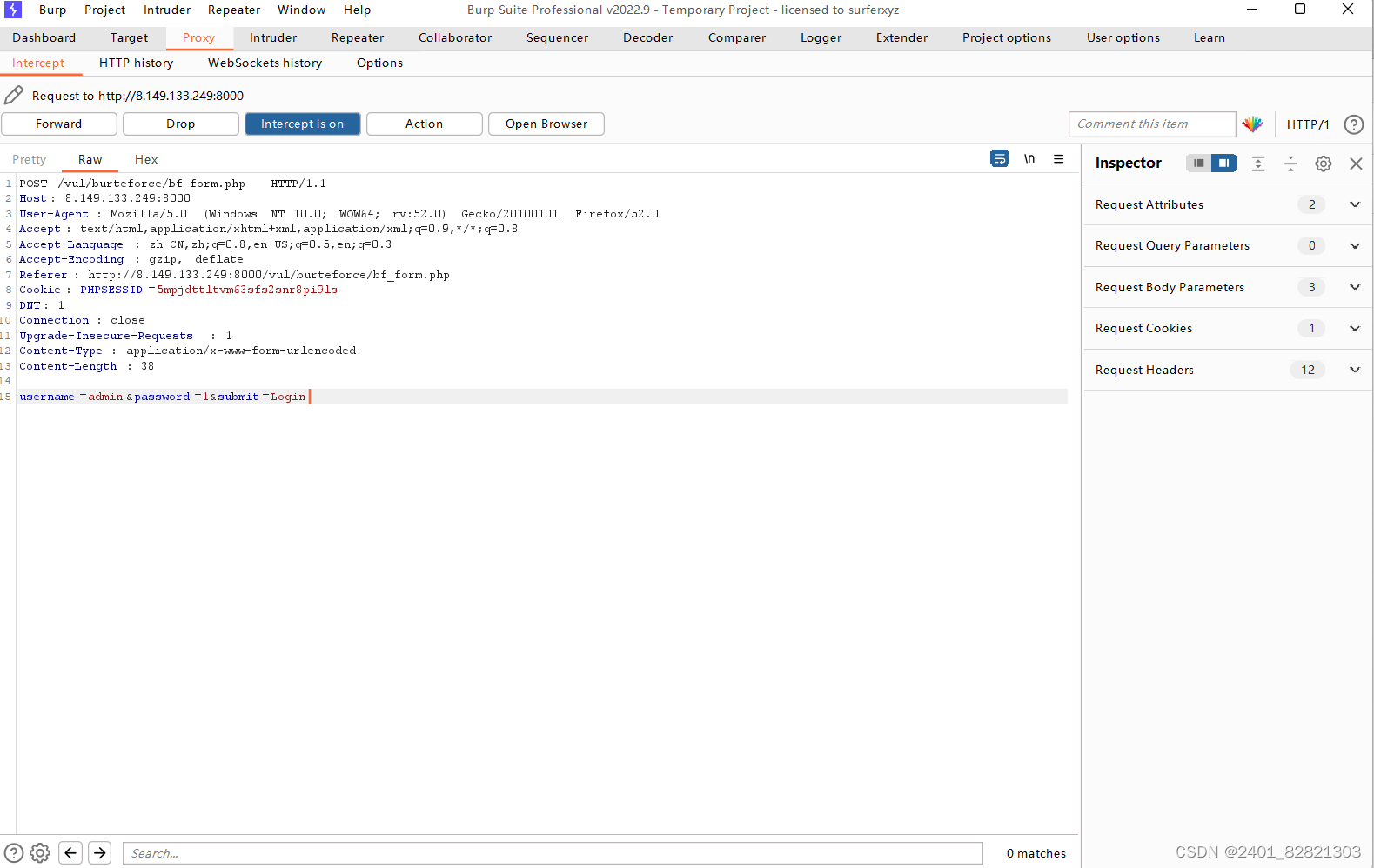Drop the intercepted request

pos(181,124)
